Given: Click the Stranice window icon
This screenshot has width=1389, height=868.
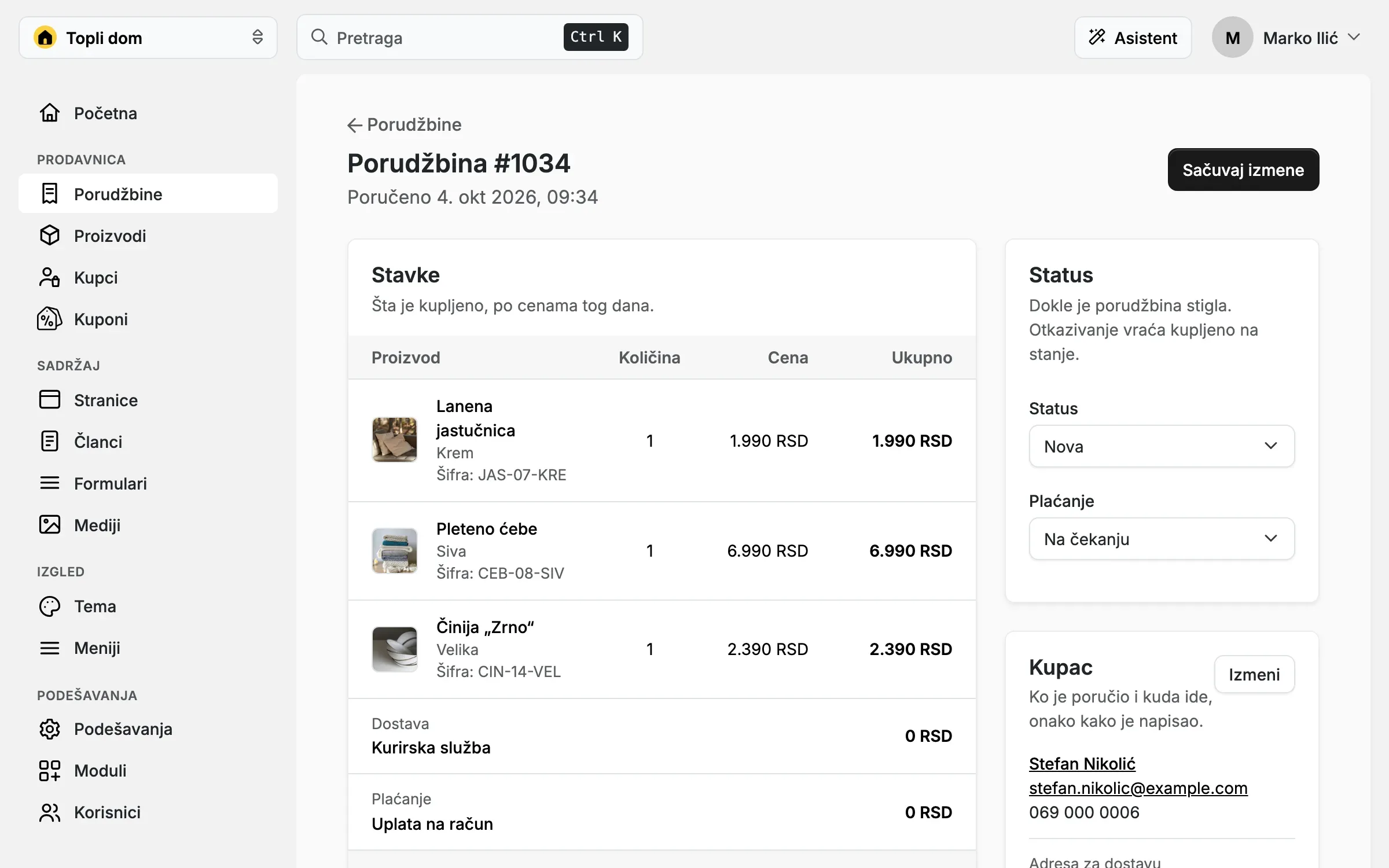Looking at the screenshot, I should [50, 400].
